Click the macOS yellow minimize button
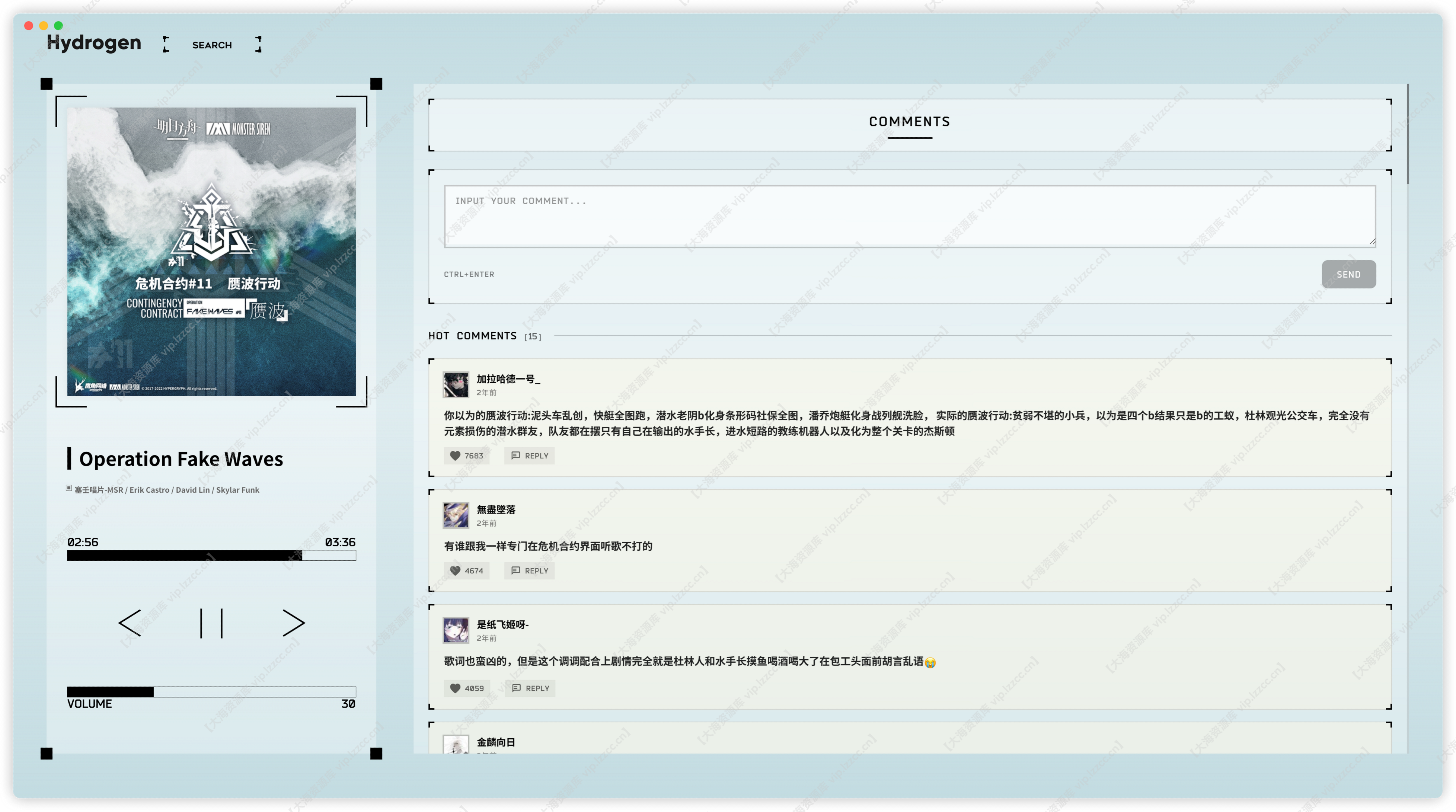Viewport: 1456px width, 812px height. [44, 25]
